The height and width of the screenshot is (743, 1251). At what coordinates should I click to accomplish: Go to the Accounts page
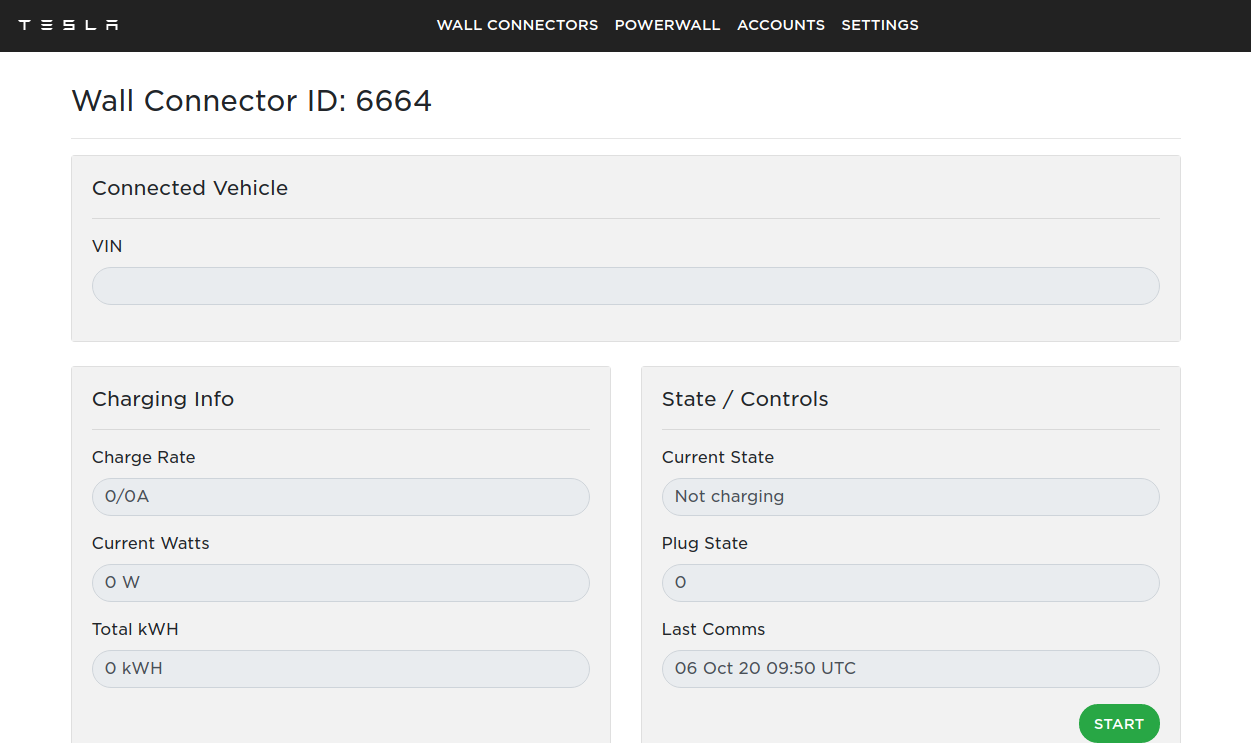781,25
